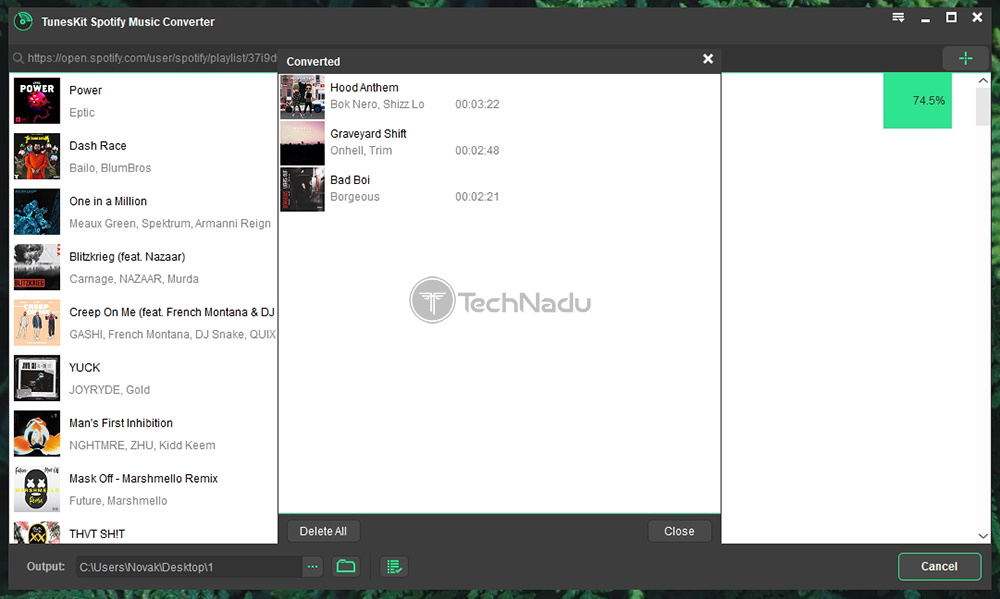Click the output path field
This screenshot has width=1000, height=599.
189,566
